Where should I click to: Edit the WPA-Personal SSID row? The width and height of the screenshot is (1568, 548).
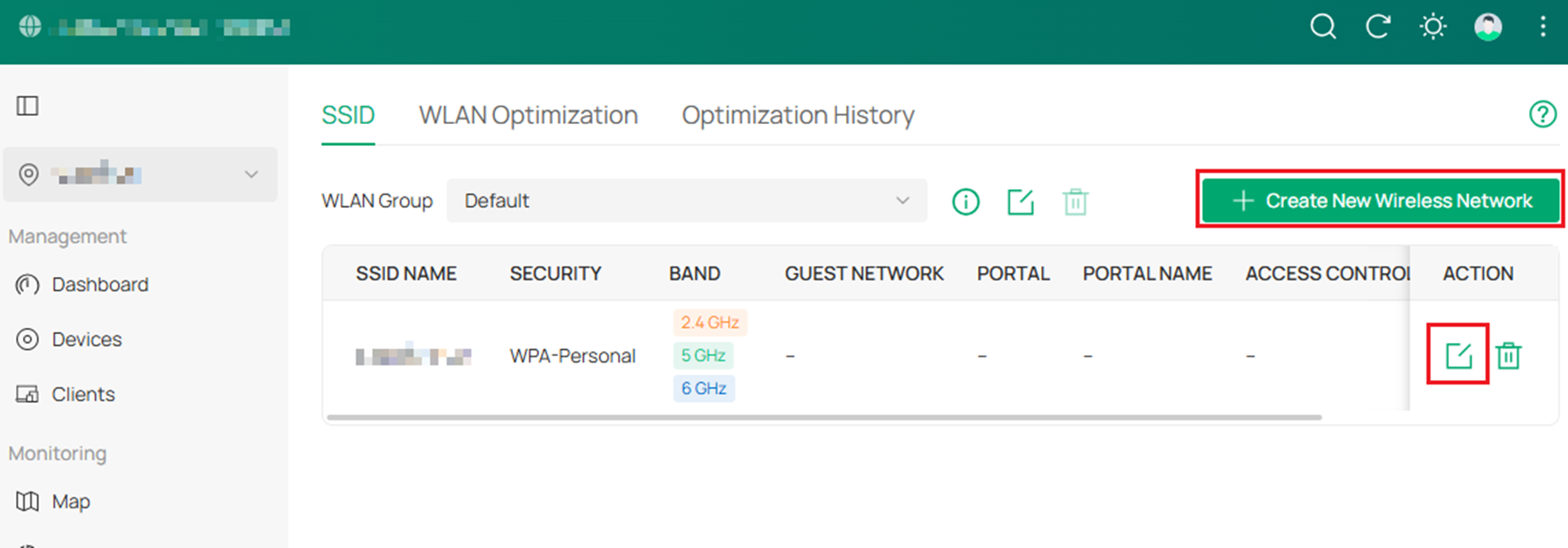tap(1458, 355)
